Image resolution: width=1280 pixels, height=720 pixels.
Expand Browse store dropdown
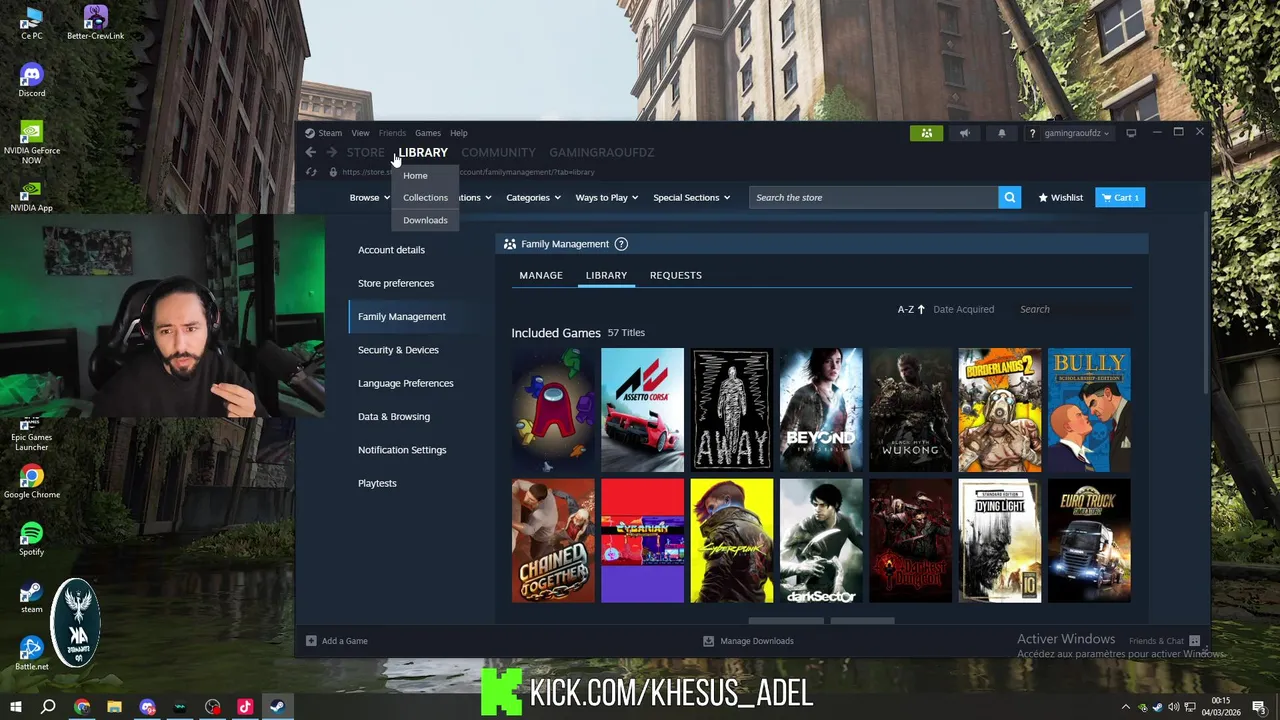point(370,197)
